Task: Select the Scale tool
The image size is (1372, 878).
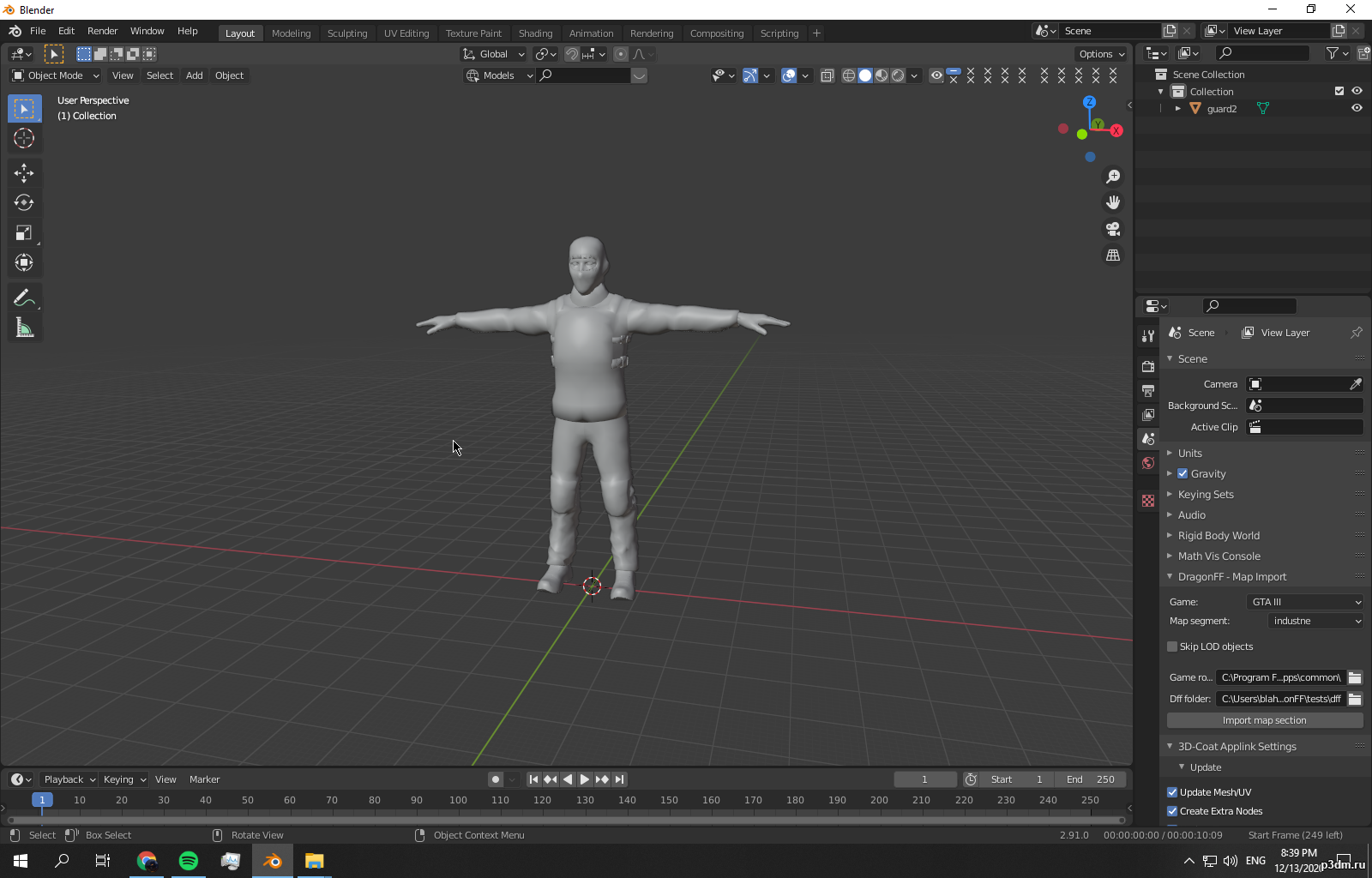Action: click(24, 233)
